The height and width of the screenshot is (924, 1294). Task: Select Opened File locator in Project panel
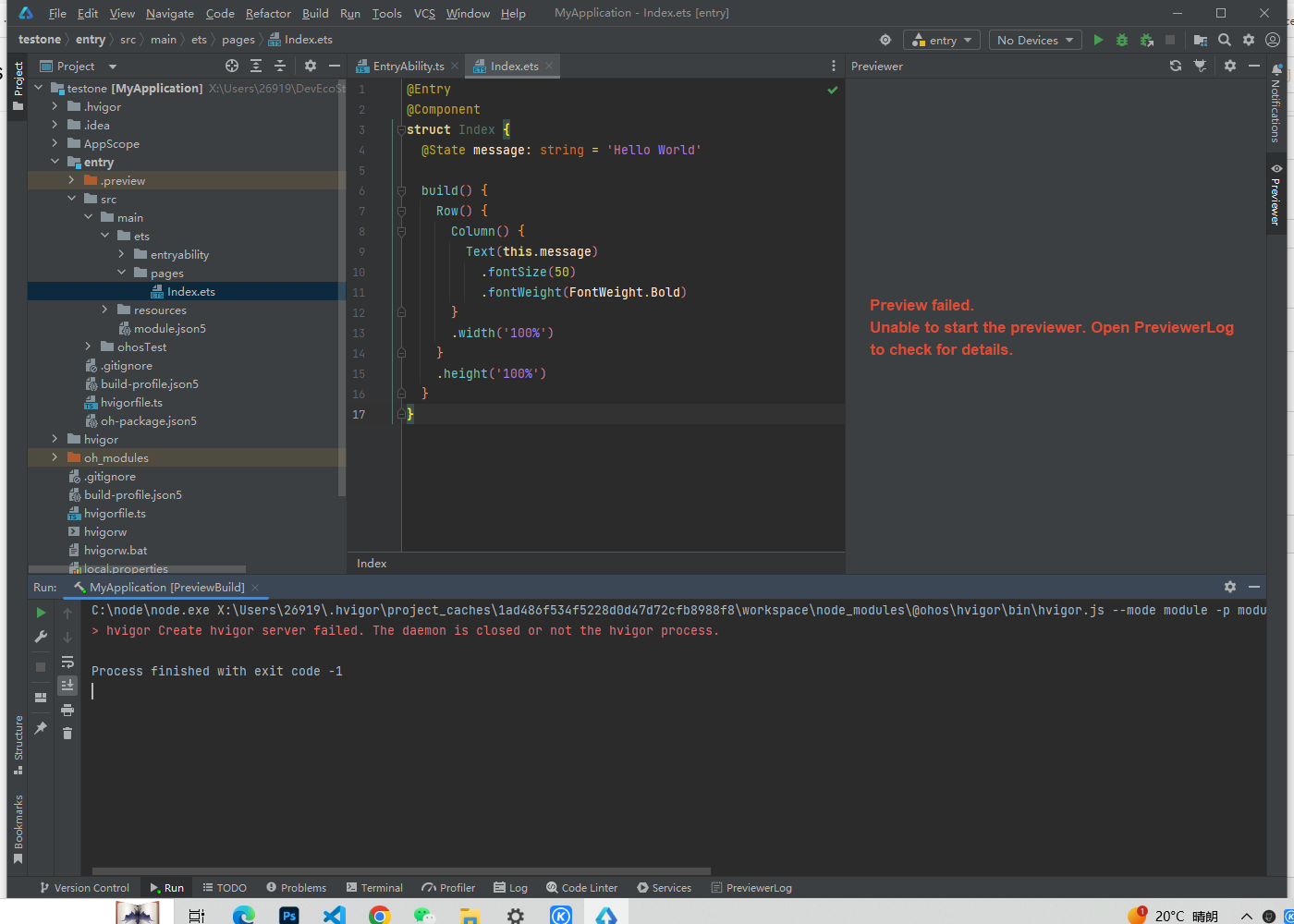point(232,66)
